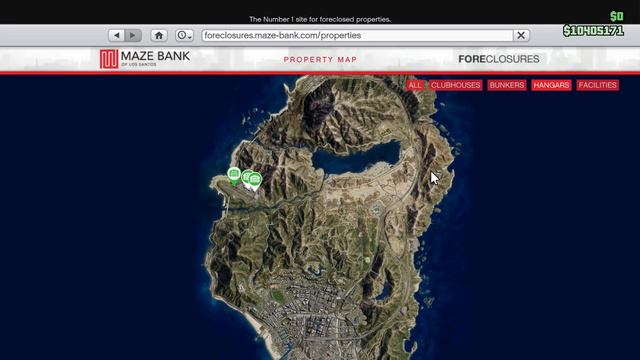Filter map by BUNKERS
This screenshot has height=360, width=640.
click(x=507, y=85)
